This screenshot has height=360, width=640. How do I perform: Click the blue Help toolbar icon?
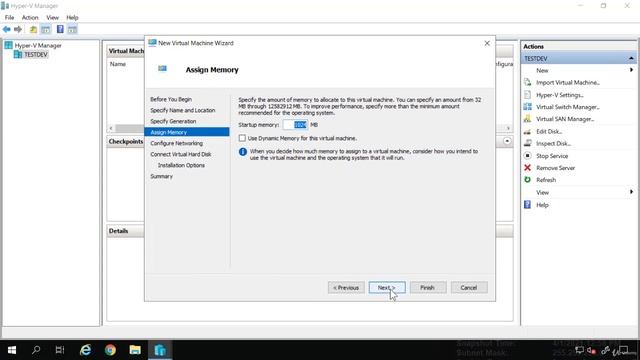pos(60,29)
